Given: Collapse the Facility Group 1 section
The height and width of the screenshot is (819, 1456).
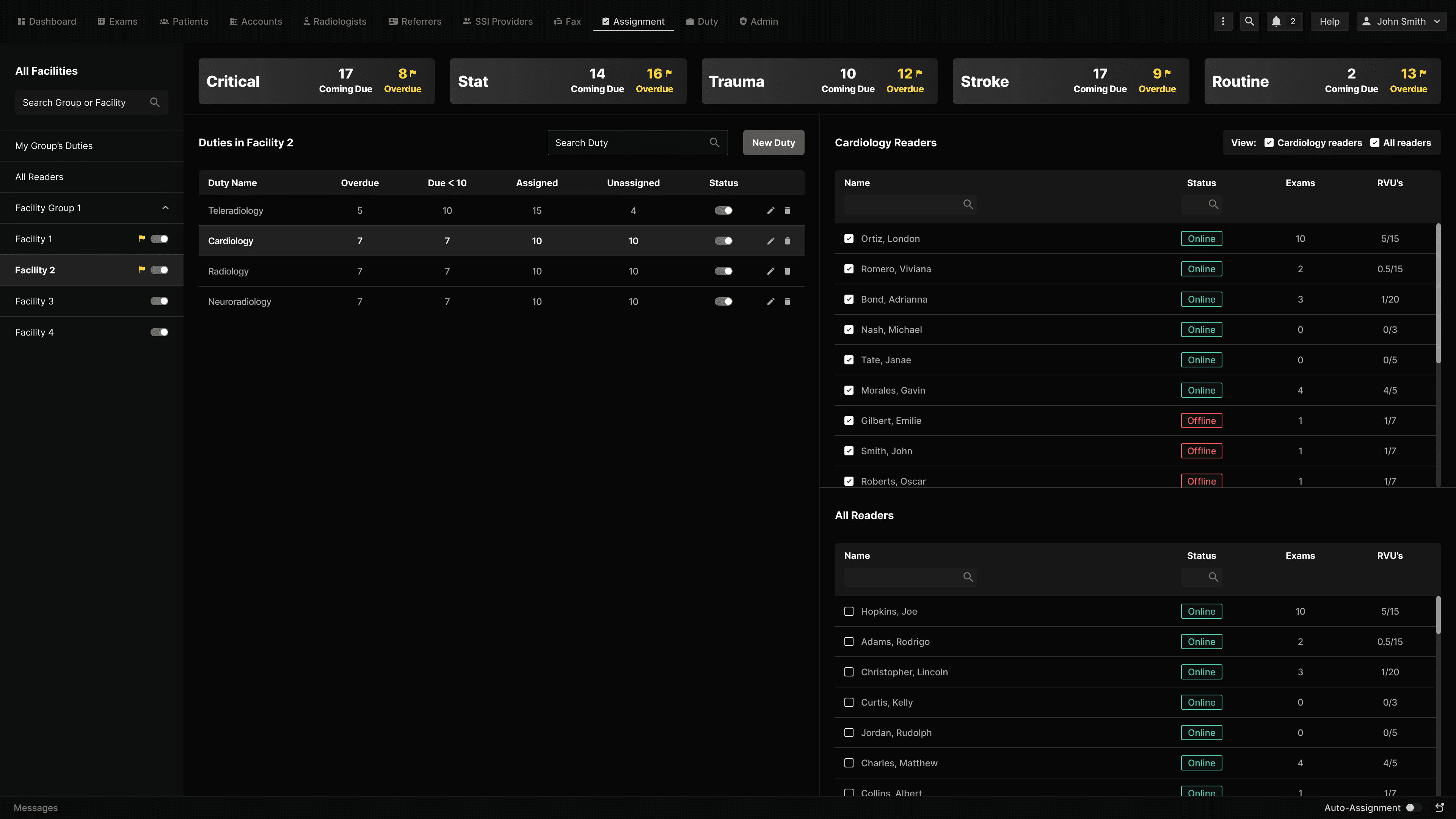Looking at the screenshot, I should [166, 208].
